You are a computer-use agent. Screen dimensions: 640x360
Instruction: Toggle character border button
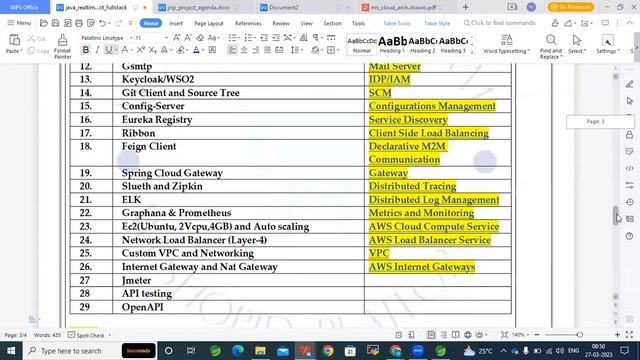pos(212,50)
